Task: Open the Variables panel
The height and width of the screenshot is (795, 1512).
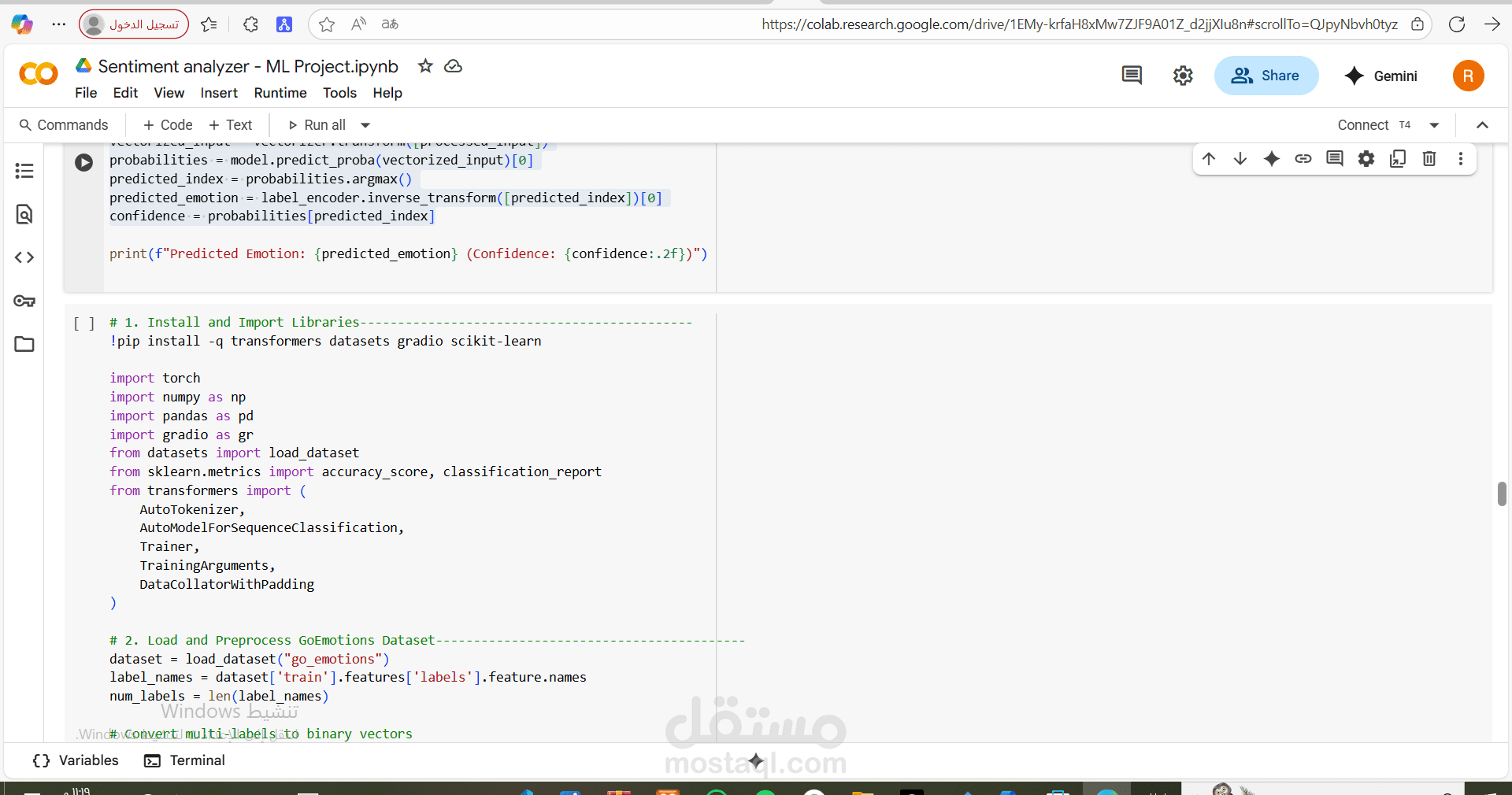Action: tap(76, 760)
